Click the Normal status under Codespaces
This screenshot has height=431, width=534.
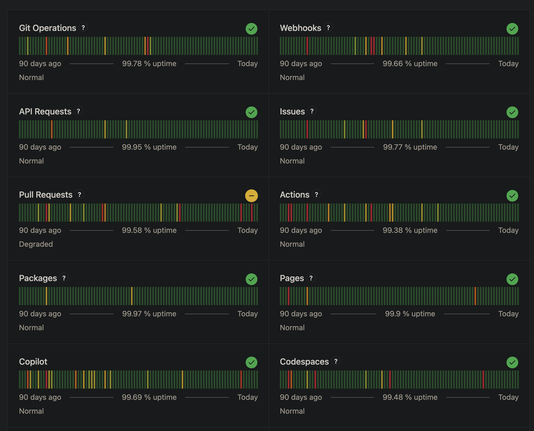click(292, 411)
